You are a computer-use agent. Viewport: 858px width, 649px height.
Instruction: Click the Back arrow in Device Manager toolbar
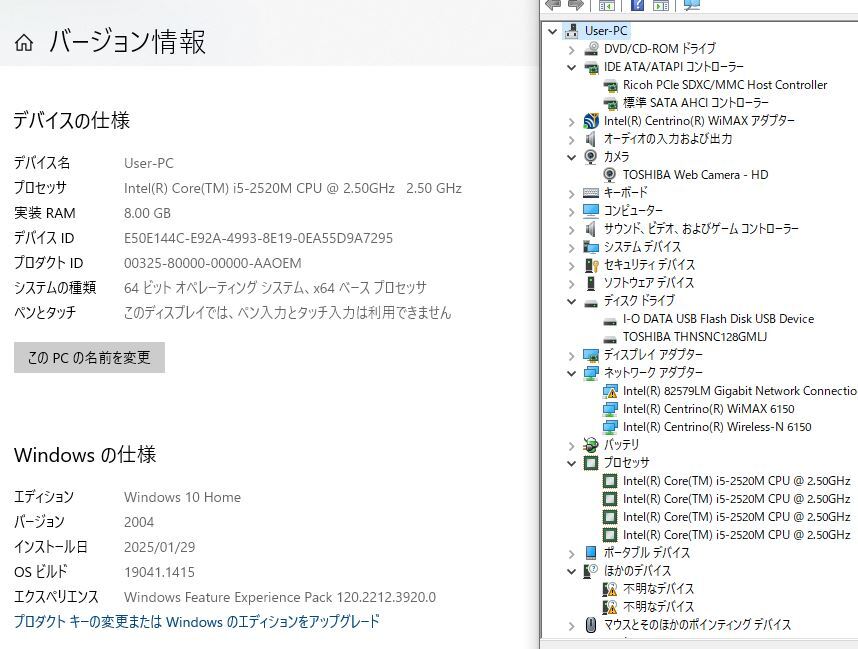click(x=553, y=5)
